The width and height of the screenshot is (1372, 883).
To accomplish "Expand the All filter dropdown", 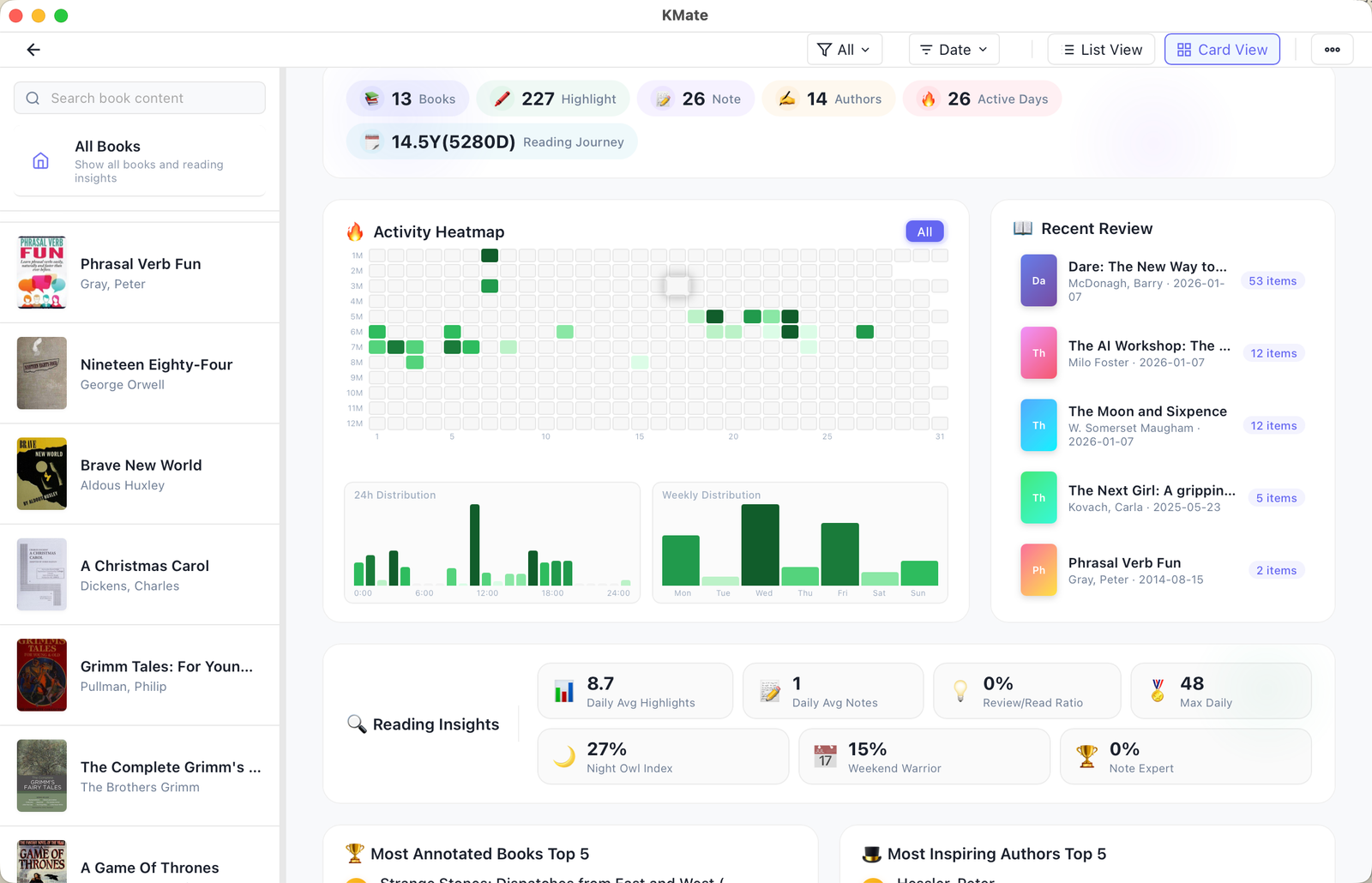I will (x=844, y=50).
